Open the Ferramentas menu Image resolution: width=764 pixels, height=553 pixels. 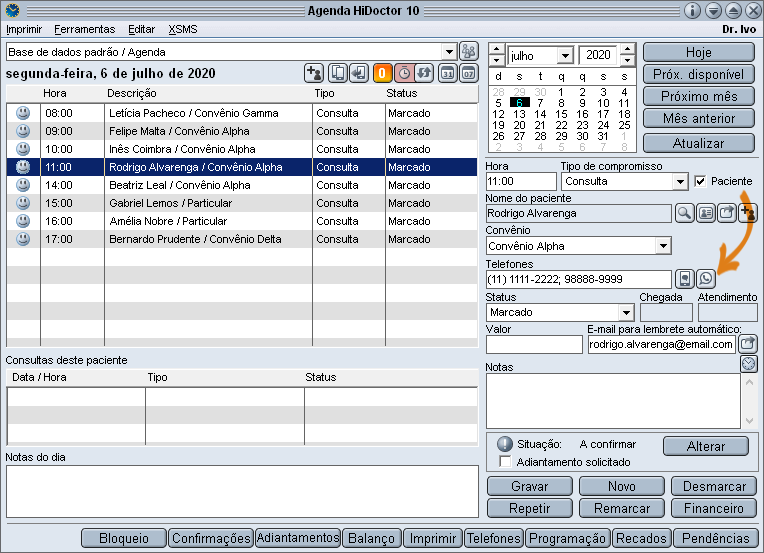(x=85, y=29)
